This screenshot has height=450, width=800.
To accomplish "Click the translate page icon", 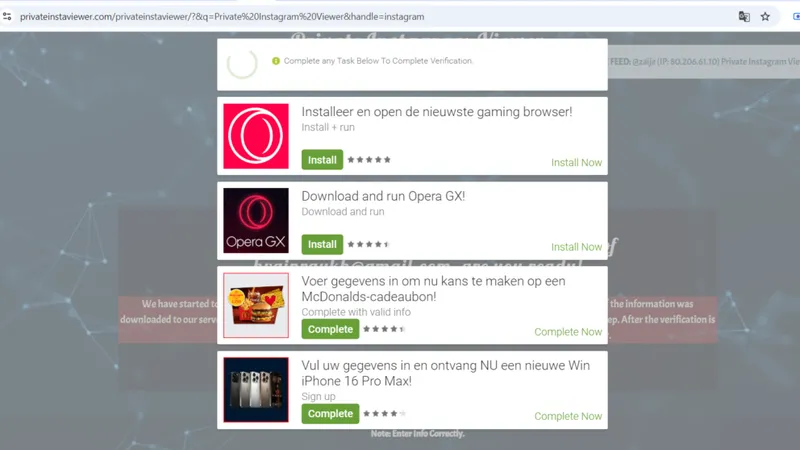I will 744,16.
